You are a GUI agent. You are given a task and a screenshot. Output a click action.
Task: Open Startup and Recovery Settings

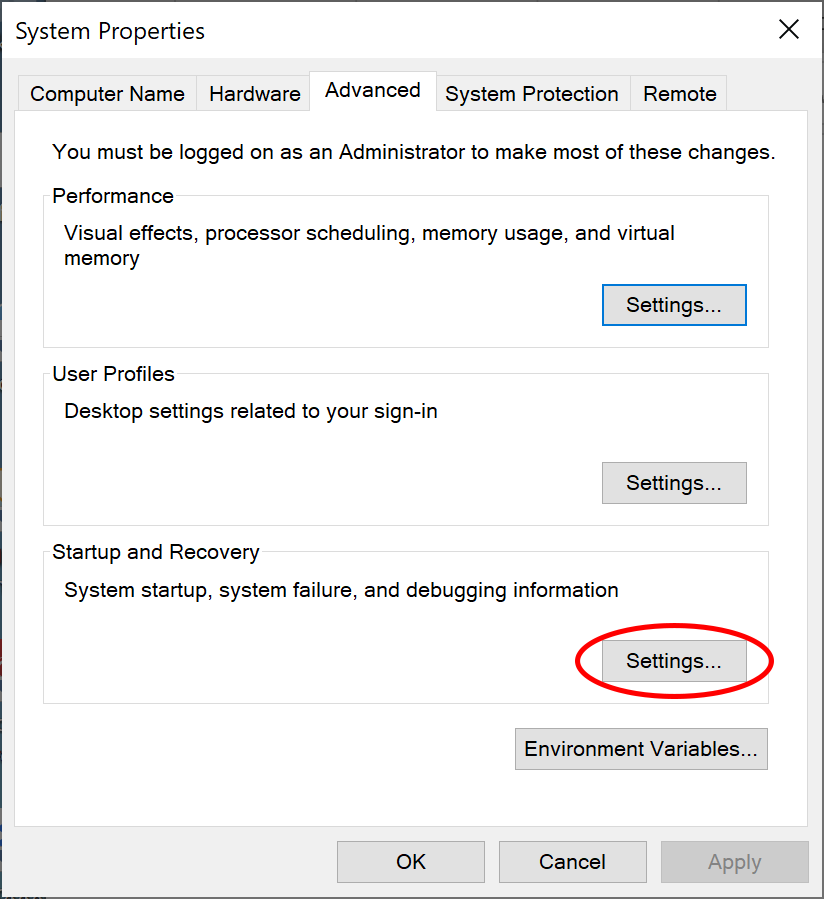point(673,661)
